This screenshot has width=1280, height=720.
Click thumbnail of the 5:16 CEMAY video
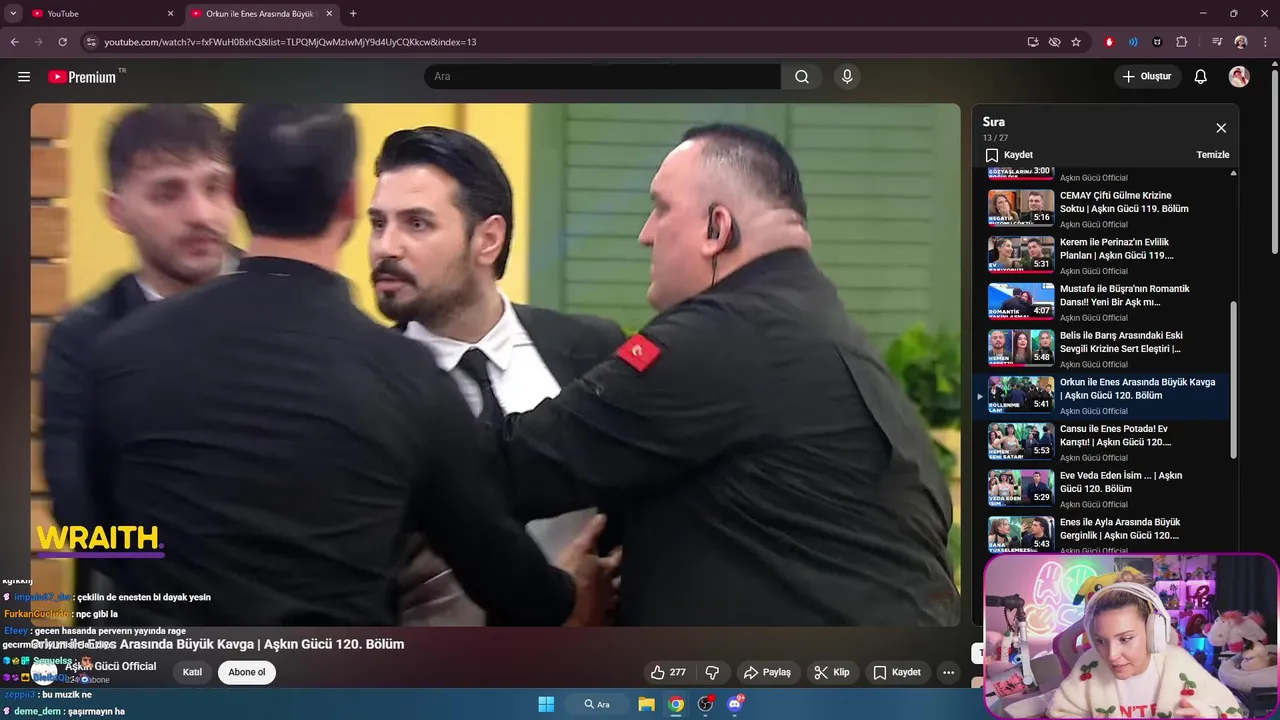pyautogui.click(x=1021, y=207)
